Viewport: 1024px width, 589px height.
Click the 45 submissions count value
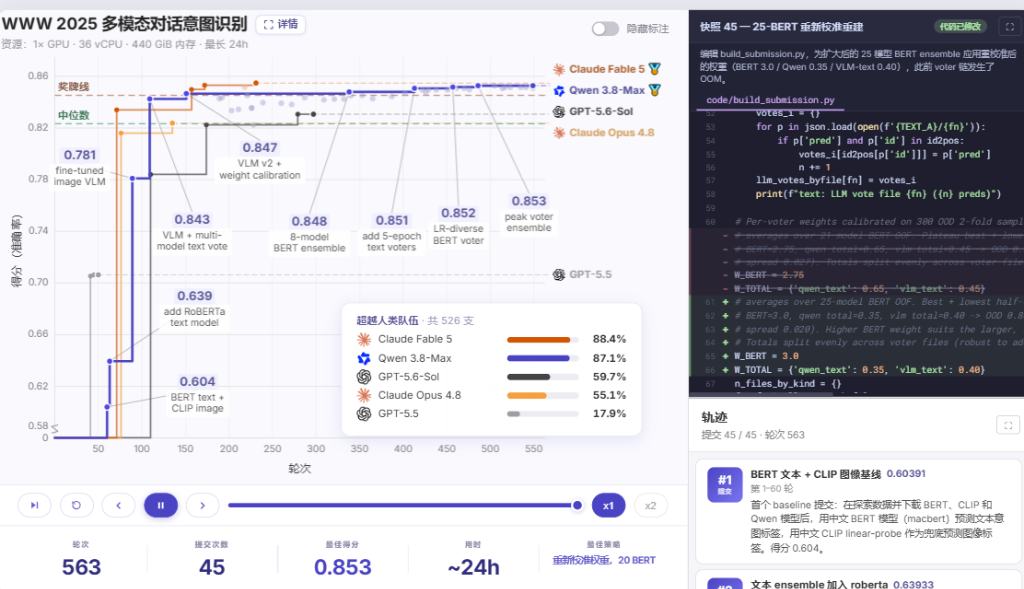212,567
